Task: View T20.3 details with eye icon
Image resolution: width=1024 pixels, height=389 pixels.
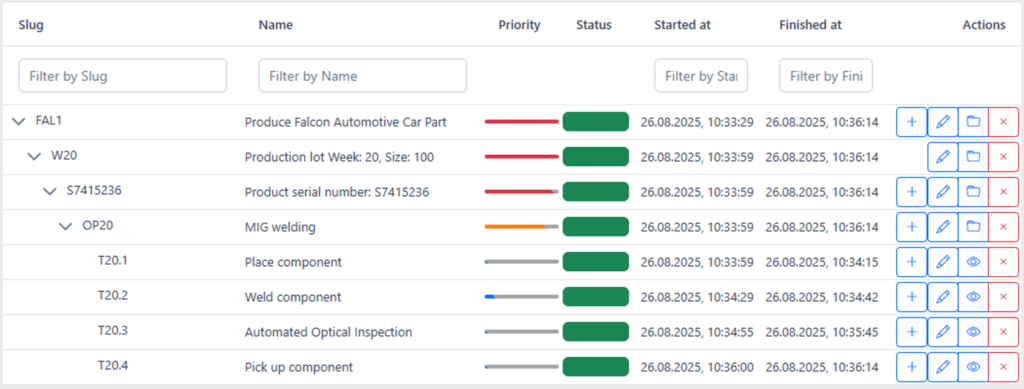Action: click(x=973, y=332)
